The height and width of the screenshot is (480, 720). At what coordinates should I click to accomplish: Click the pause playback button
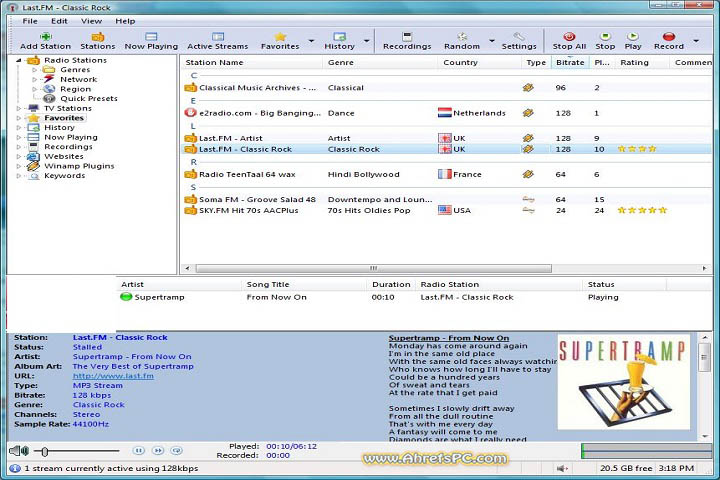139,451
